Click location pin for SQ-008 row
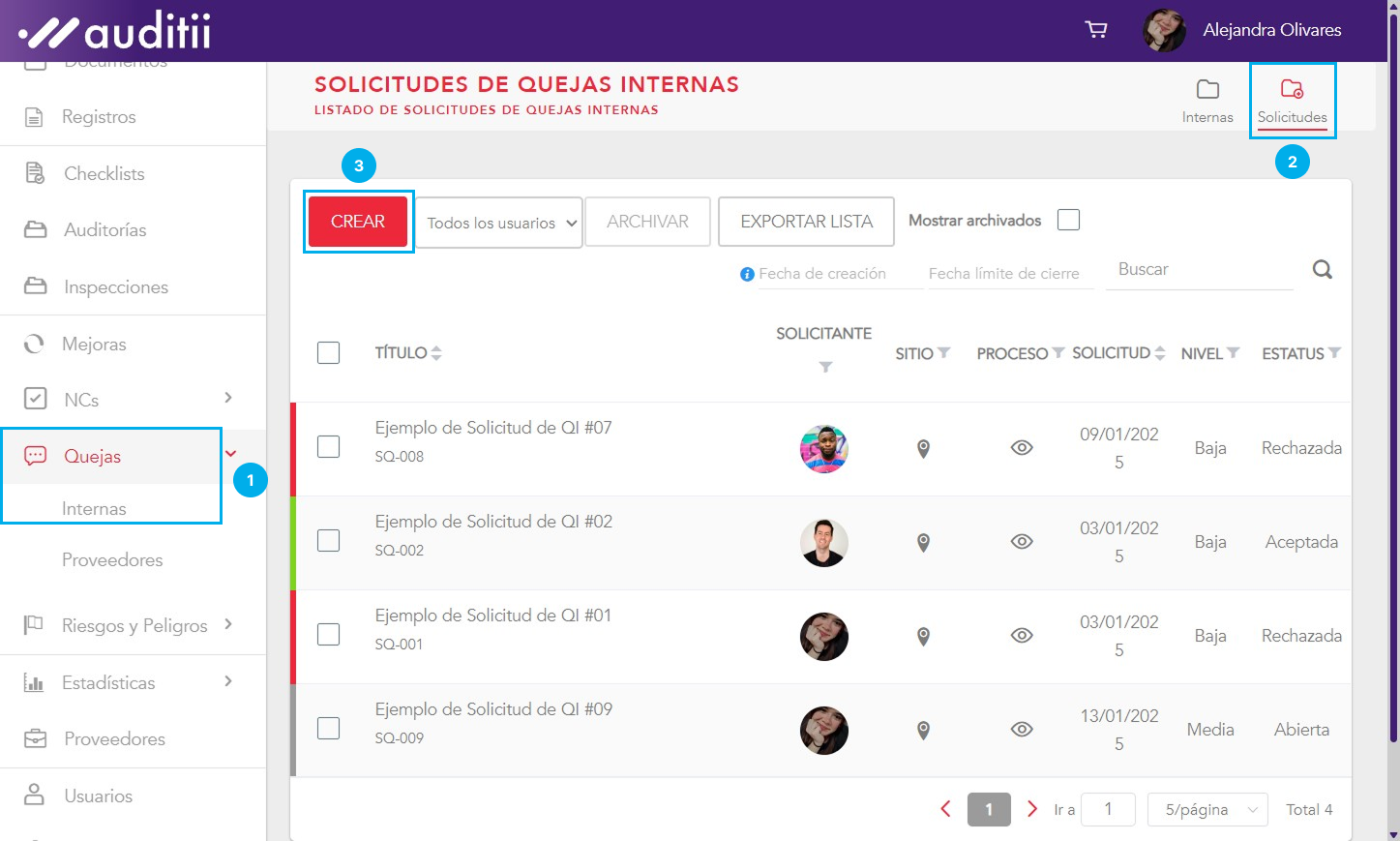This screenshot has height=841, width=1400. [x=923, y=448]
